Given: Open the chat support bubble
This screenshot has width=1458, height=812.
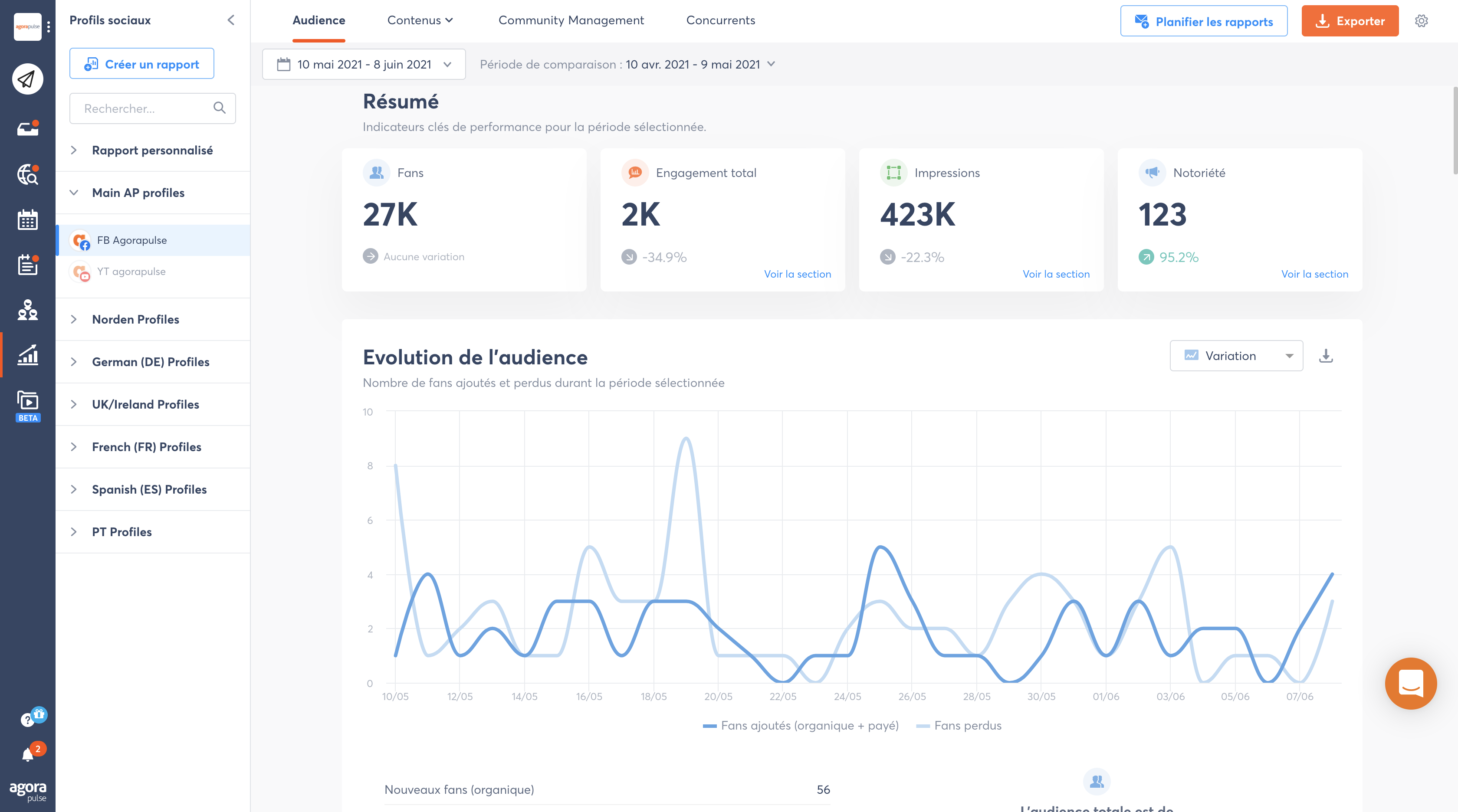Looking at the screenshot, I should pos(1410,683).
